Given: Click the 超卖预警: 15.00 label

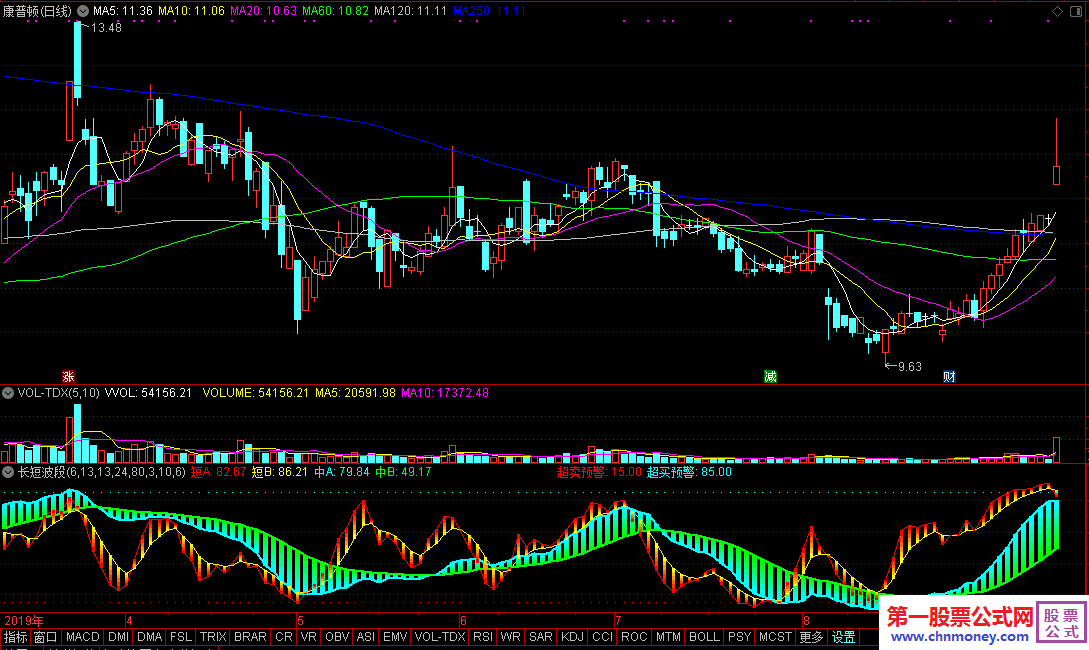Looking at the screenshot, I should 599,472.
